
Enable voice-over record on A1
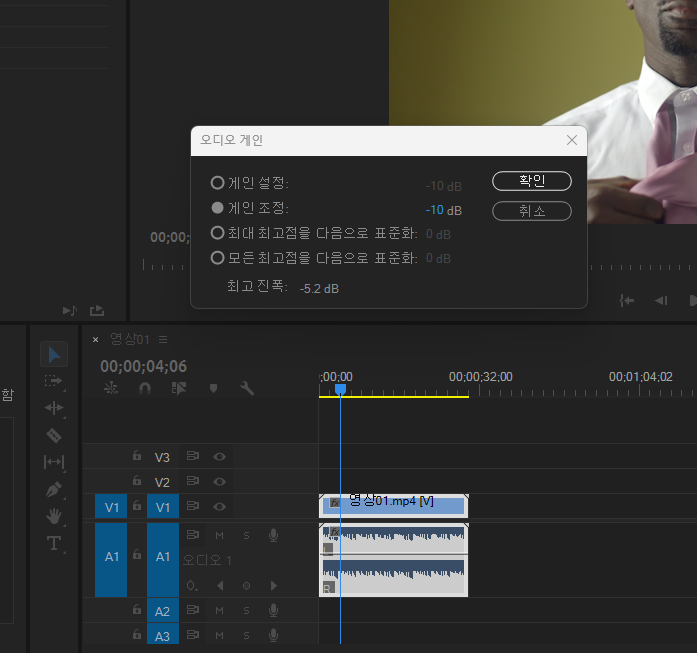tap(273, 535)
